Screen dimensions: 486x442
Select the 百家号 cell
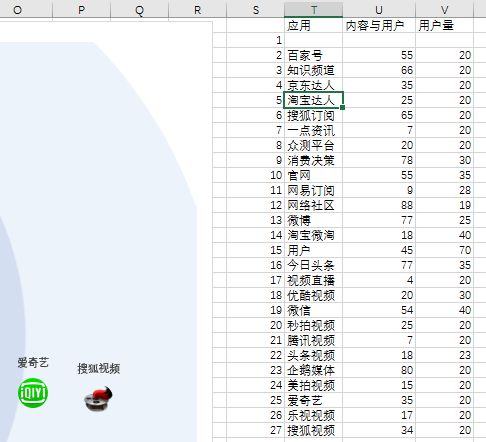click(x=314, y=55)
